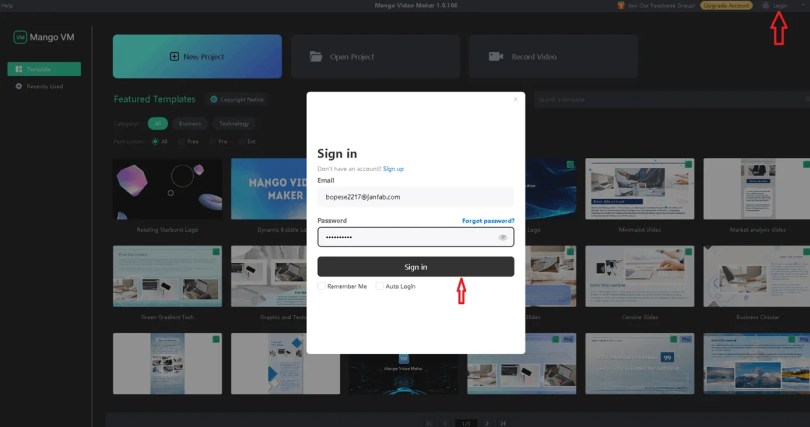The image size is (810, 427).
Task: Go to last page of templates
Action: tap(503, 423)
